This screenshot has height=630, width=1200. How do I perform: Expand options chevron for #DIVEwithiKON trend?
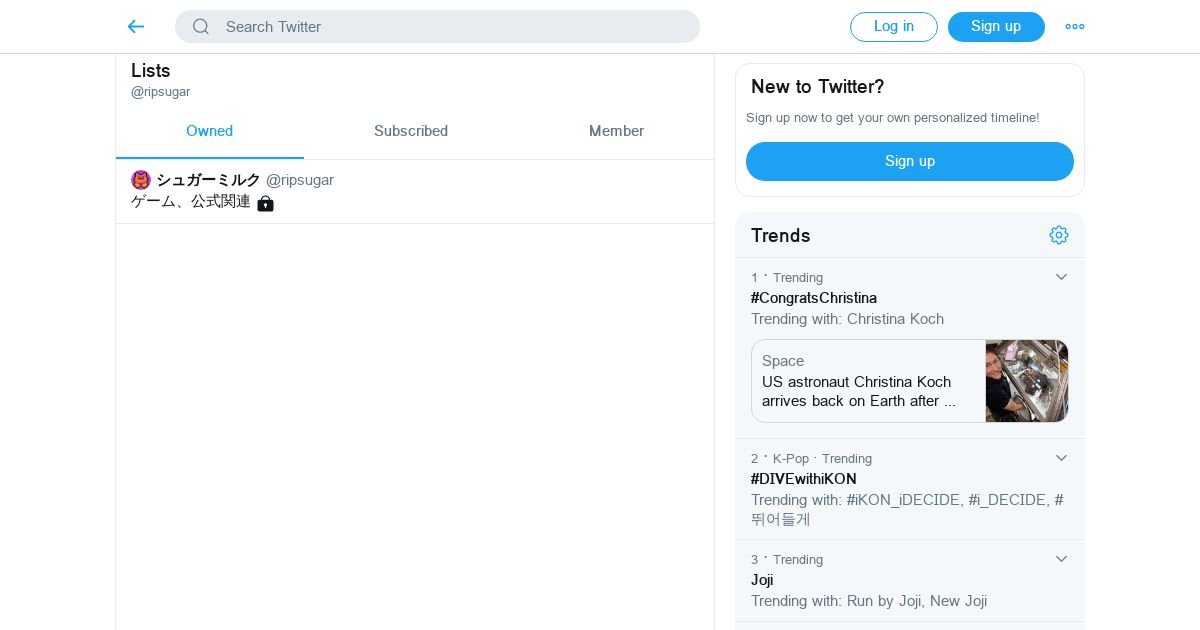click(1061, 458)
